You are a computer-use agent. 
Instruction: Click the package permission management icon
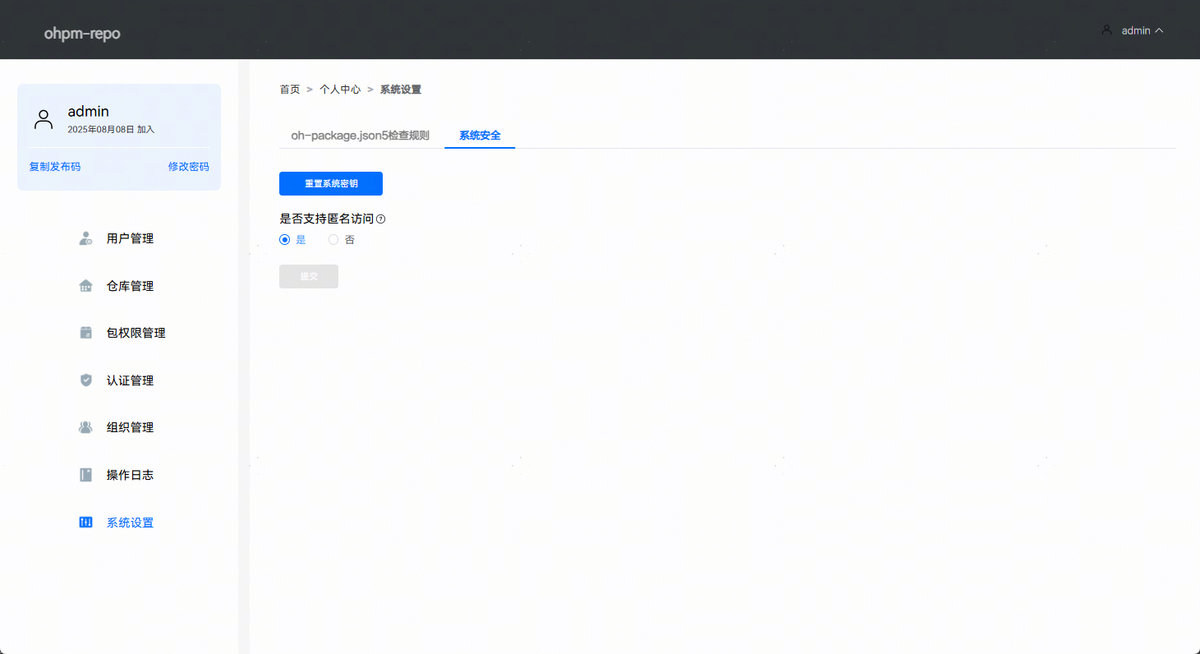click(86, 333)
